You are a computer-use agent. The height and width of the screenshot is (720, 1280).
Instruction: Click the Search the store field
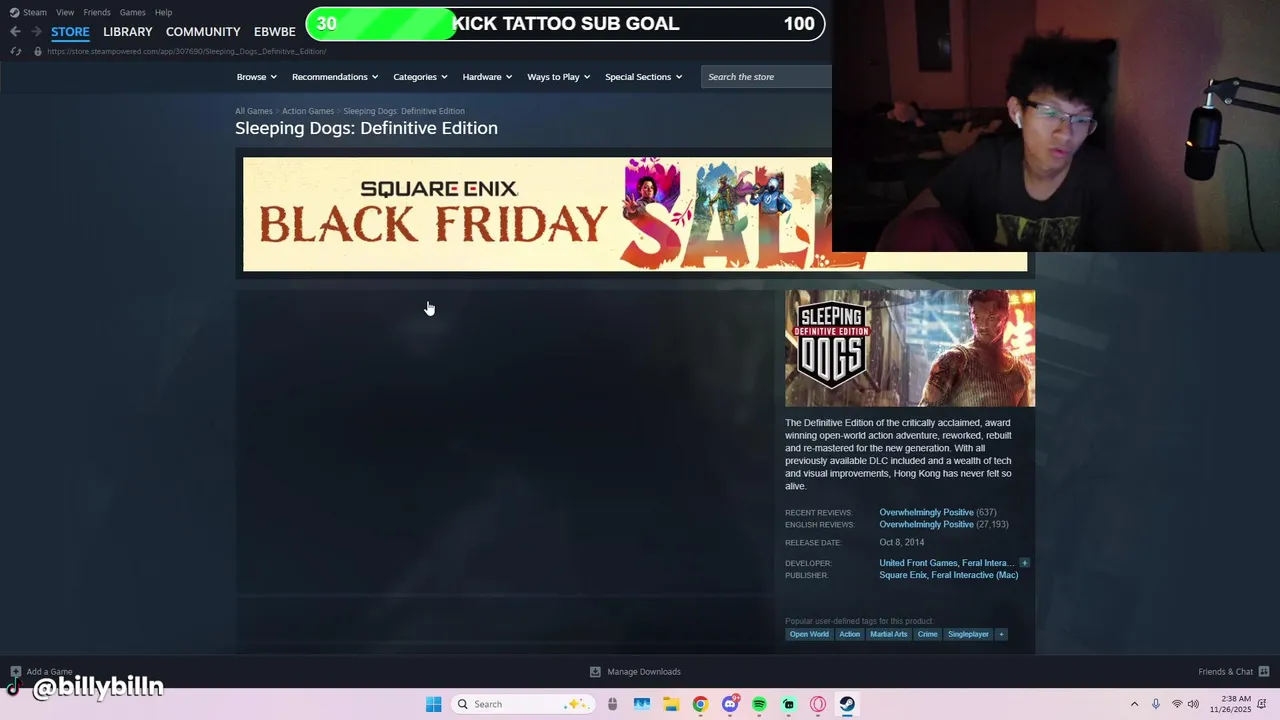coord(766,77)
